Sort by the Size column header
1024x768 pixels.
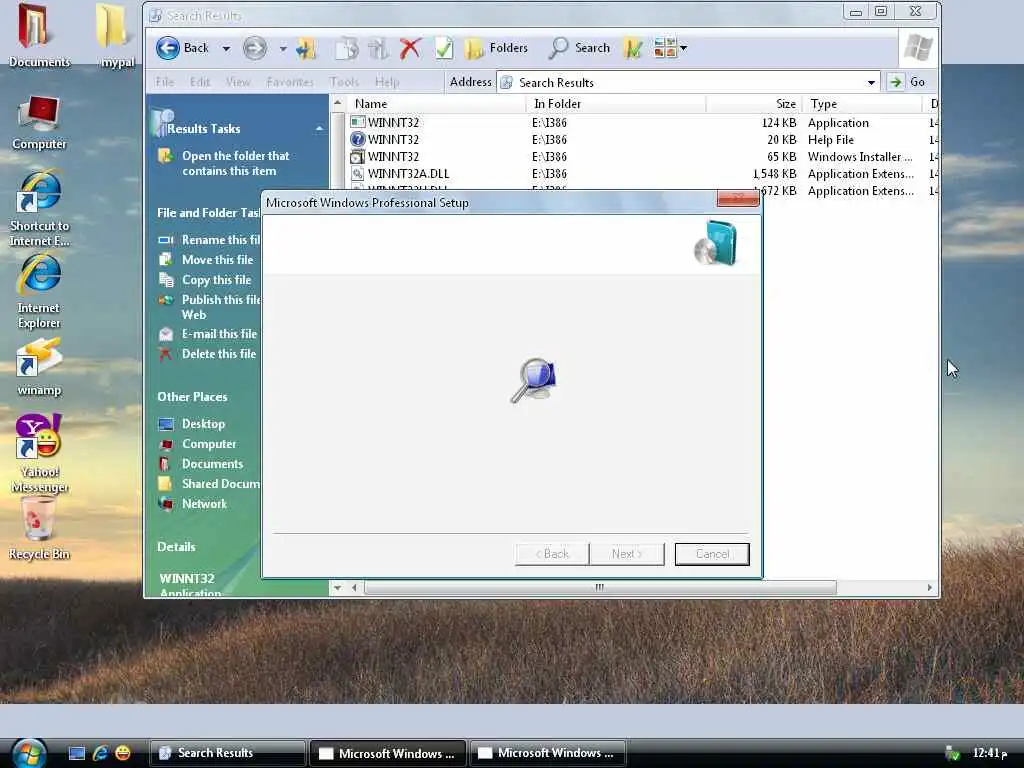coord(754,104)
